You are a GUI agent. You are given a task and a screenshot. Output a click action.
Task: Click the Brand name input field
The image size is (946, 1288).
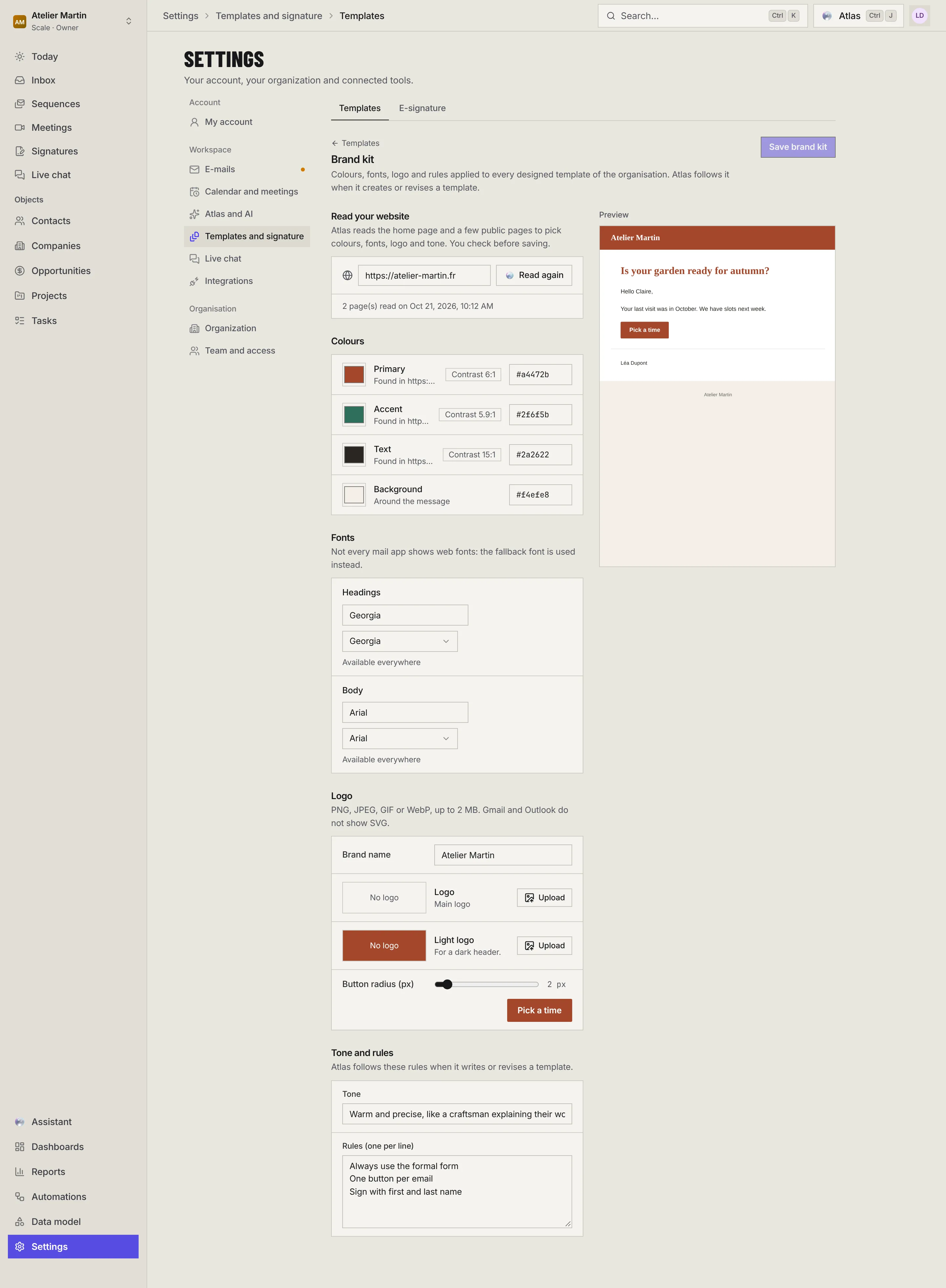click(503, 855)
